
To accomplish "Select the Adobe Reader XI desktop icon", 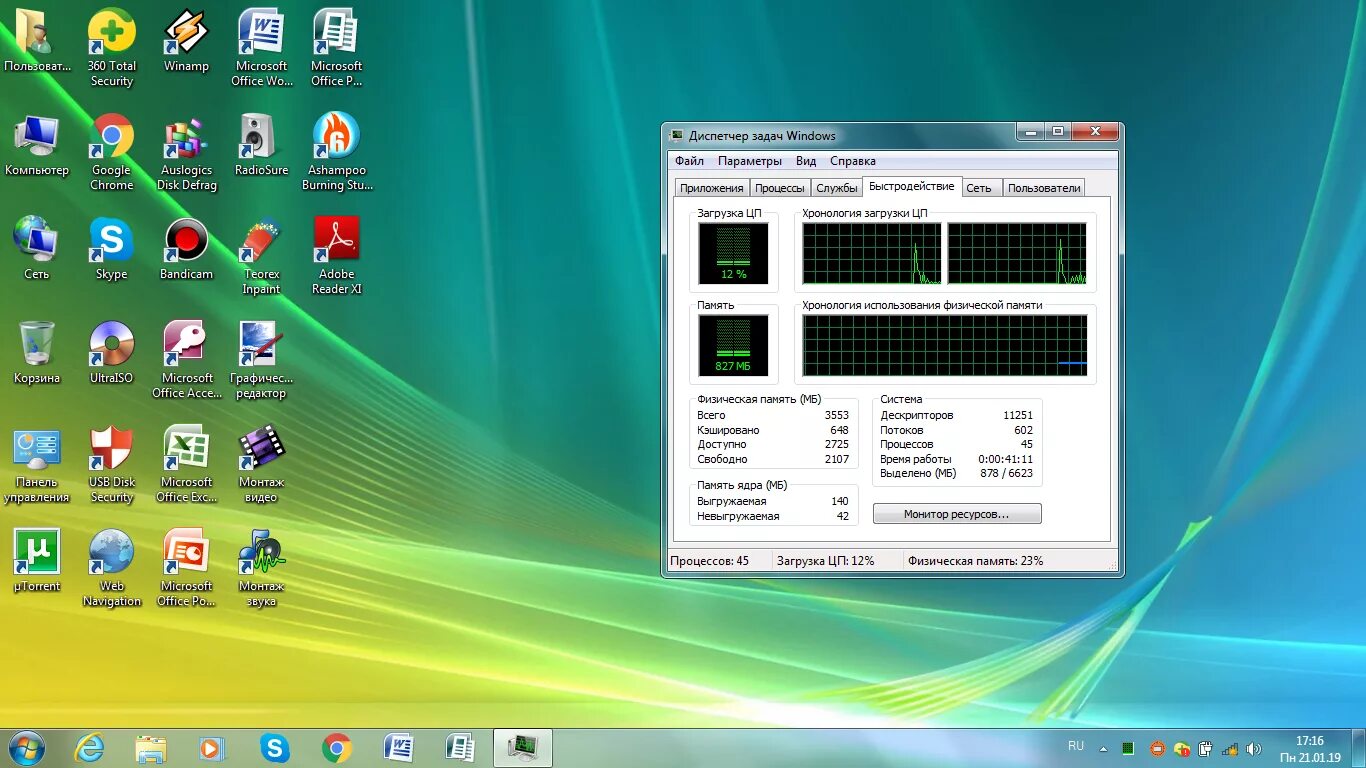I will (x=336, y=256).
